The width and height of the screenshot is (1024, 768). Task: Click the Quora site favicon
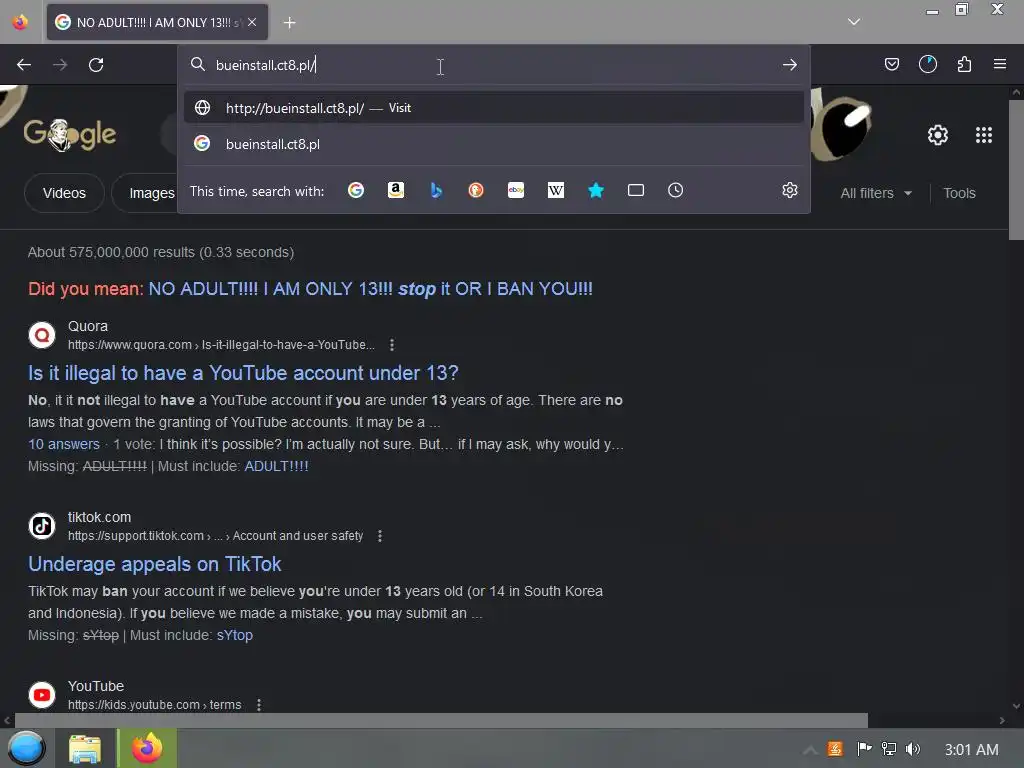(x=42, y=335)
